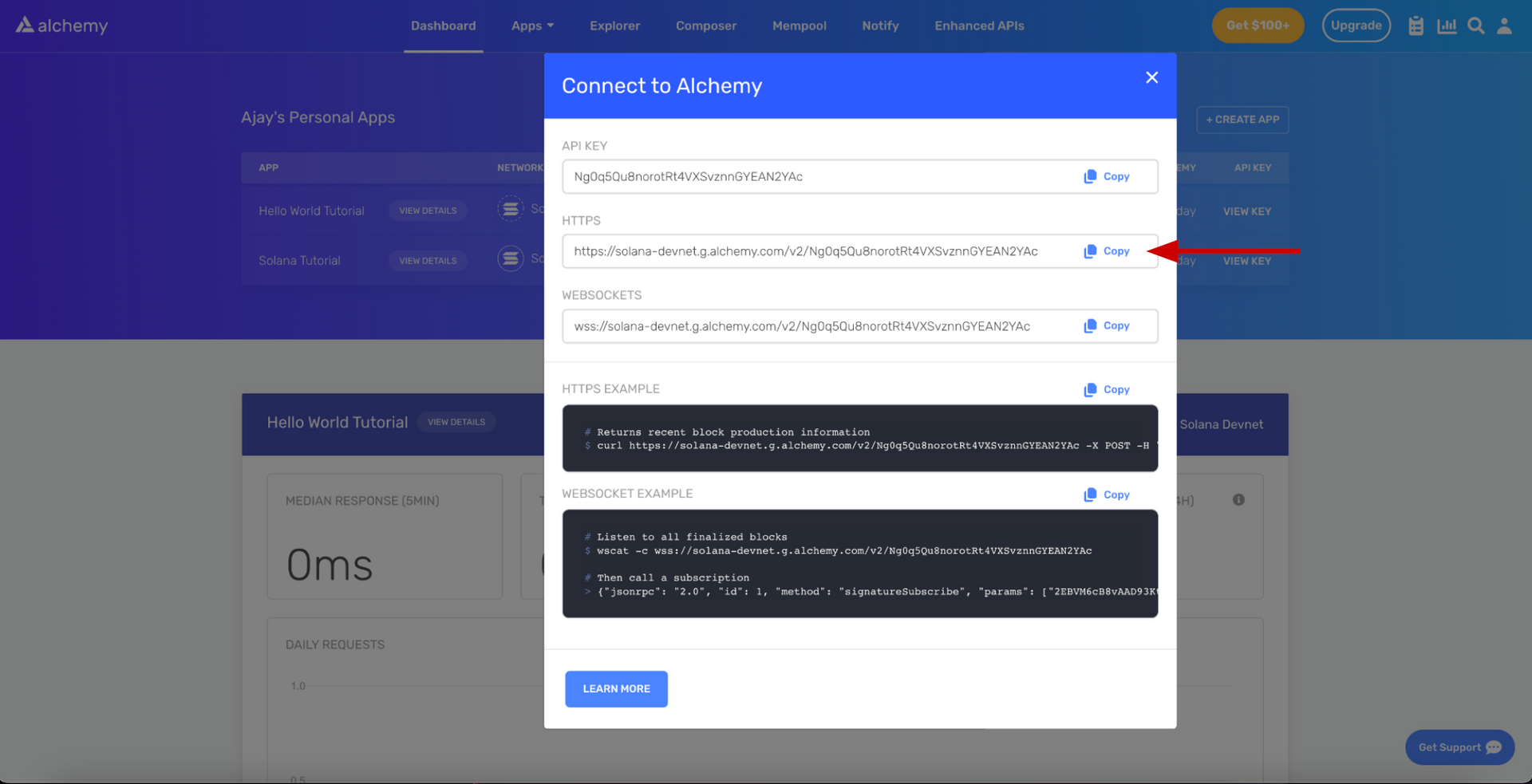Click the WebSocket example code block

(x=859, y=564)
